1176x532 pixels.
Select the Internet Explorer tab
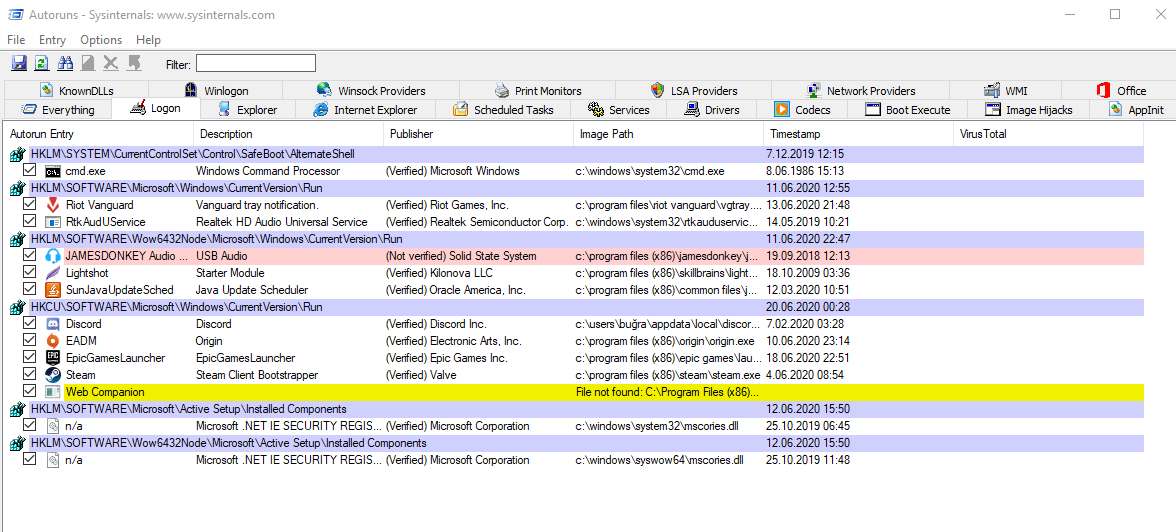click(x=367, y=110)
